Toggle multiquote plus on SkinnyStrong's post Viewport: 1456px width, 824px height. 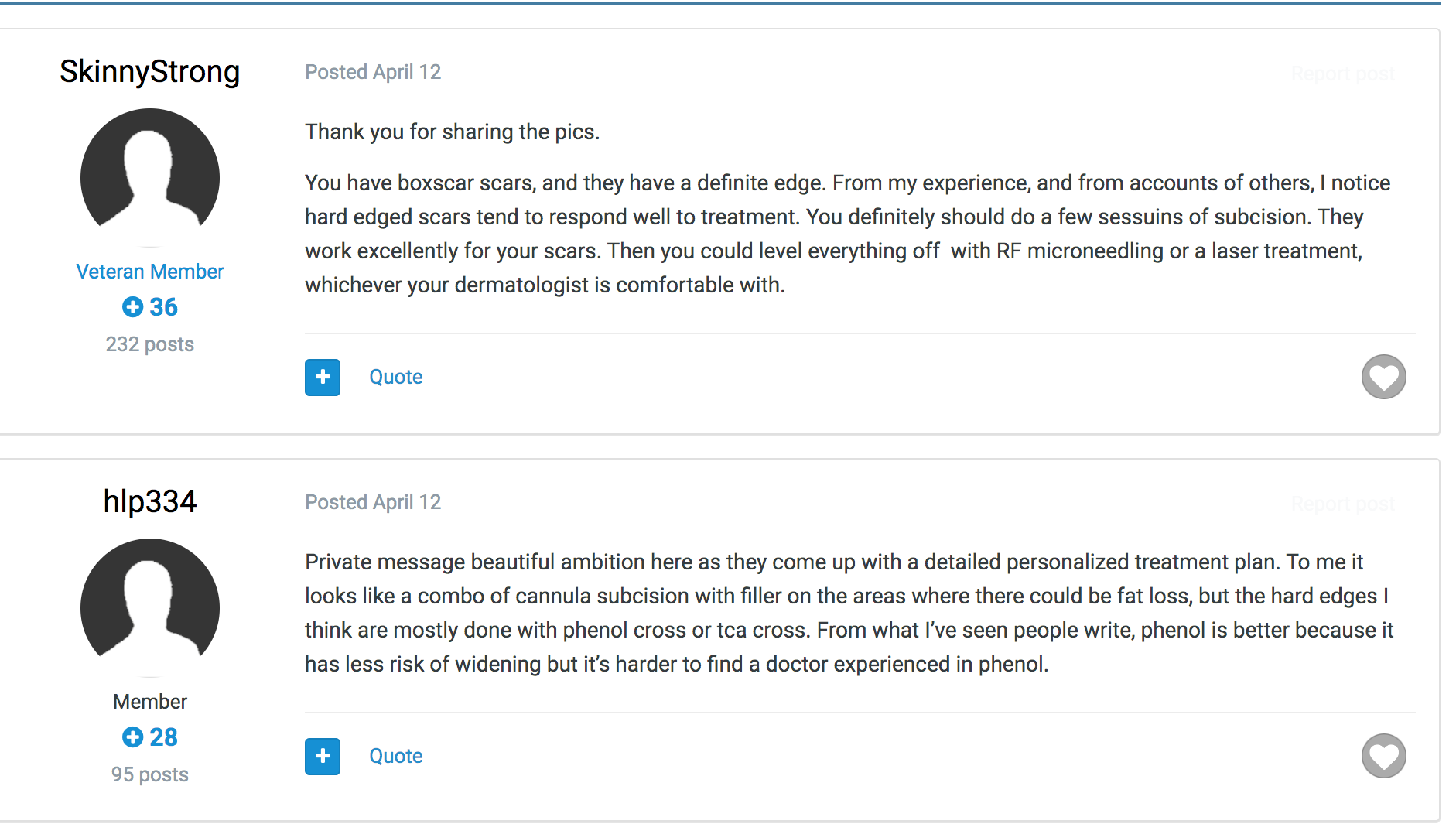tap(323, 378)
